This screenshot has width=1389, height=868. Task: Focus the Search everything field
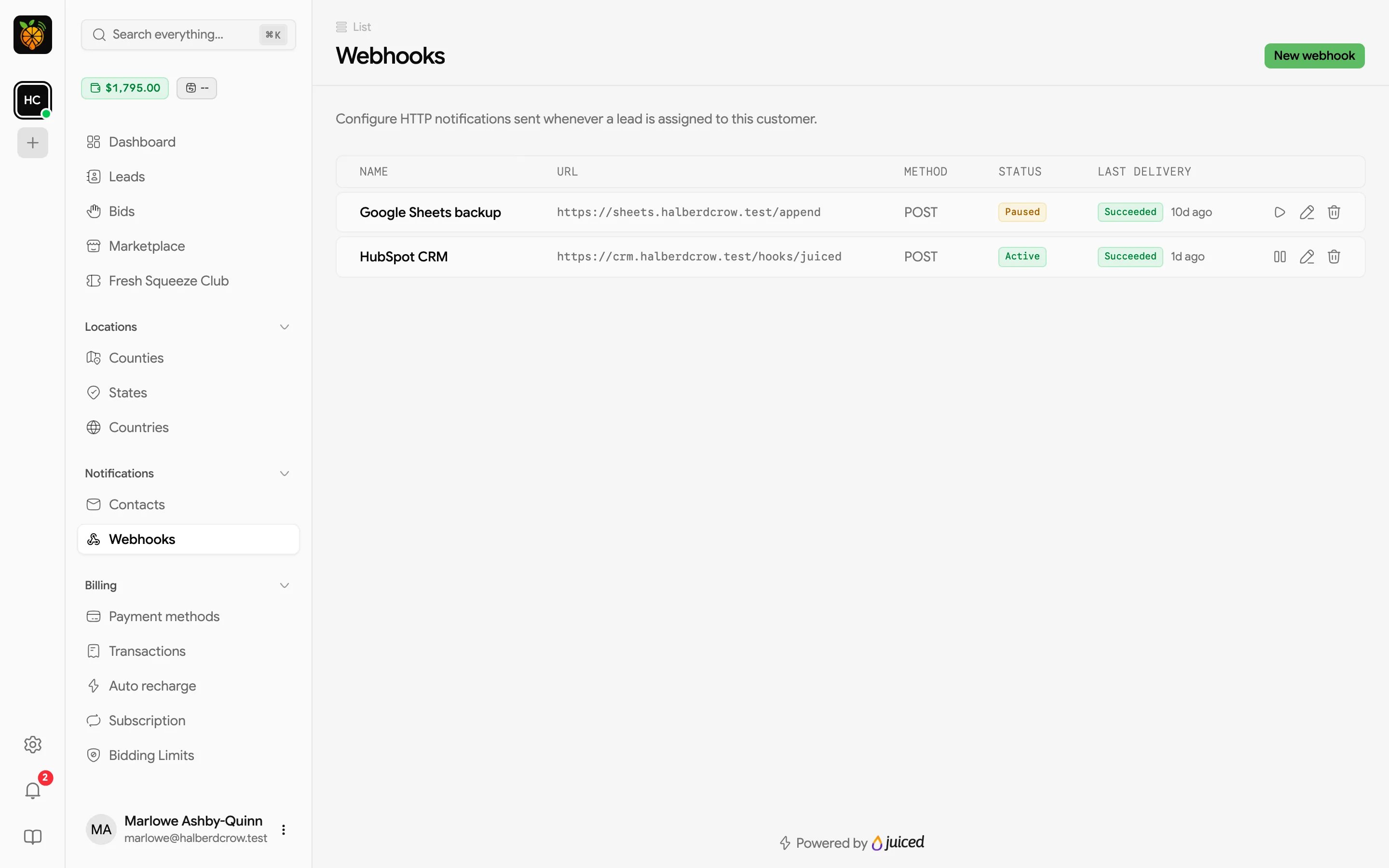click(x=188, y=34)
